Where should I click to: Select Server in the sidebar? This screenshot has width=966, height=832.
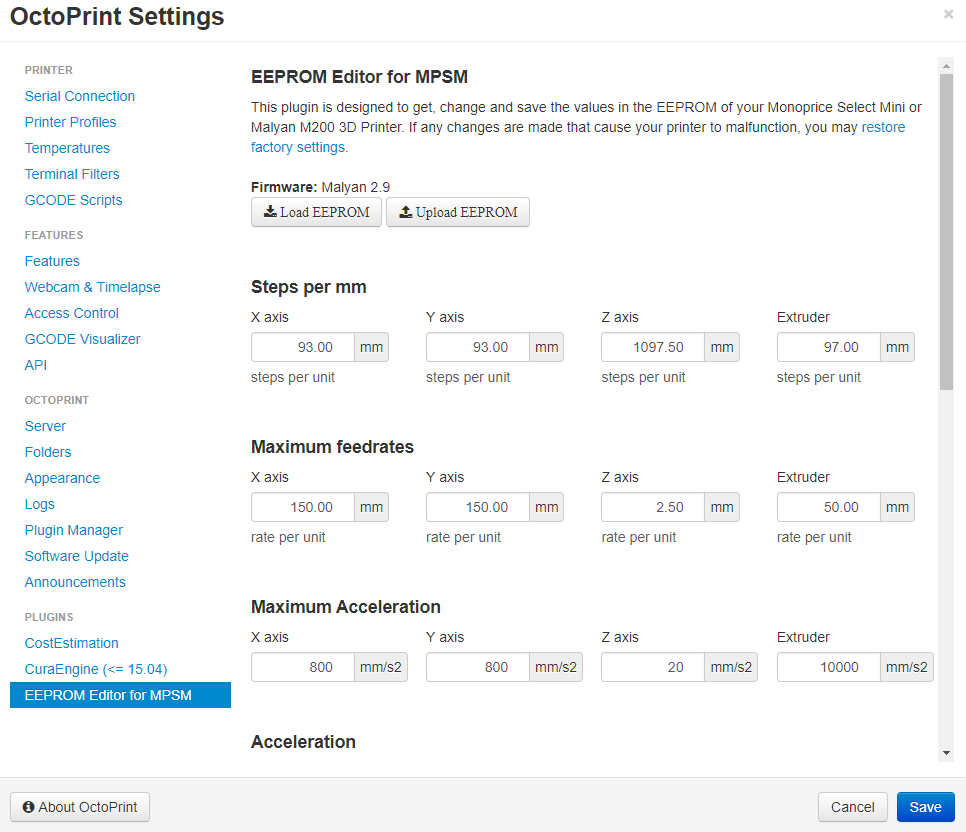(45, 426)
